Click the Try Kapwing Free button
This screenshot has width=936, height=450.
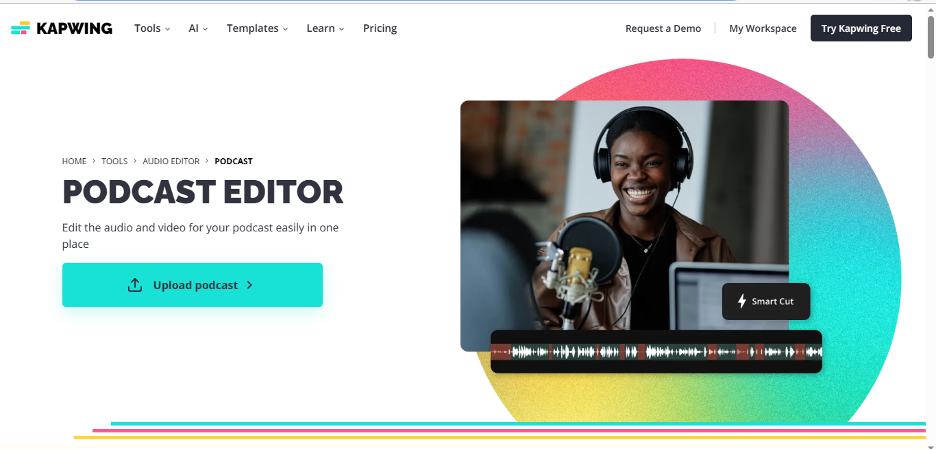click(861, 28)
